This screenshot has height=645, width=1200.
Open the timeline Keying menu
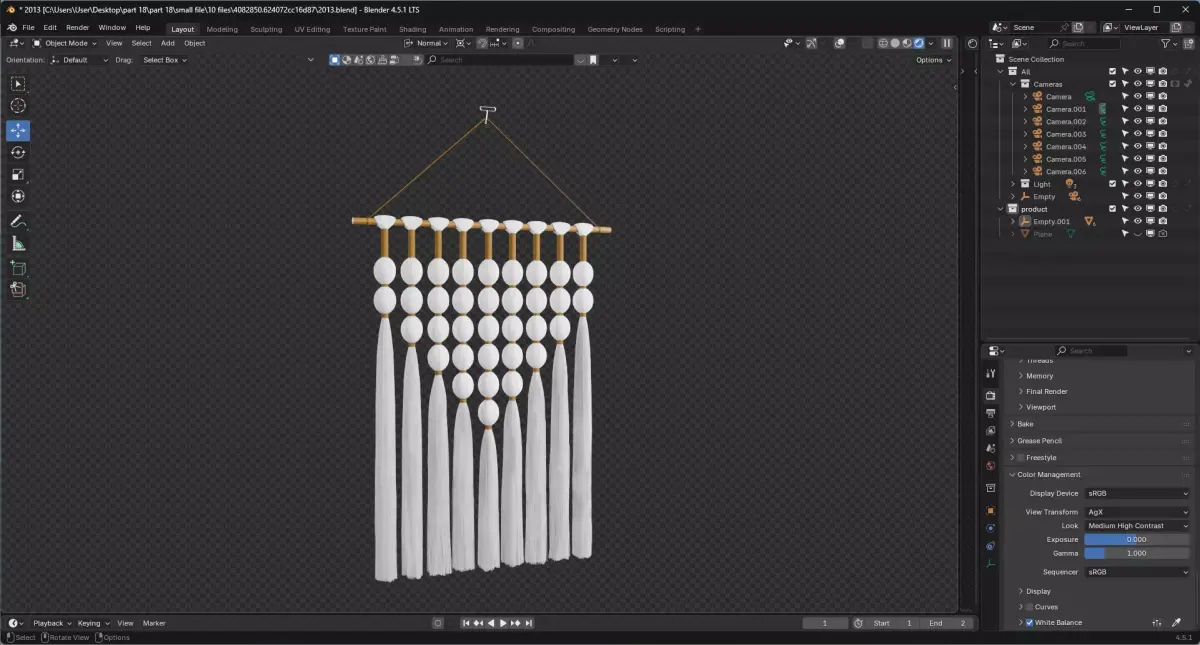pyautogui.click(x=92, y=623)
